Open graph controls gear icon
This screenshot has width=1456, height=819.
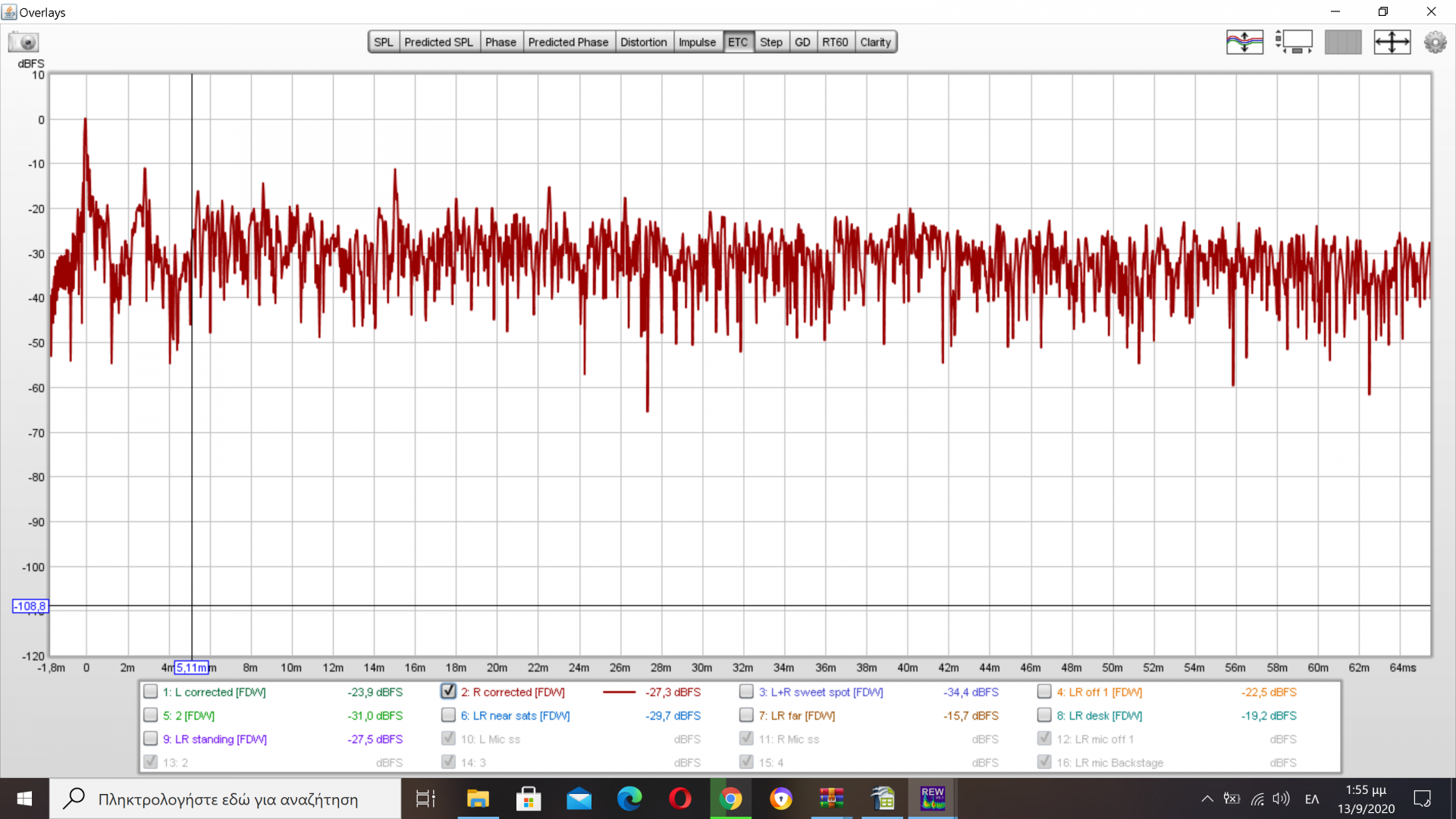click(x=1435, y=42)
